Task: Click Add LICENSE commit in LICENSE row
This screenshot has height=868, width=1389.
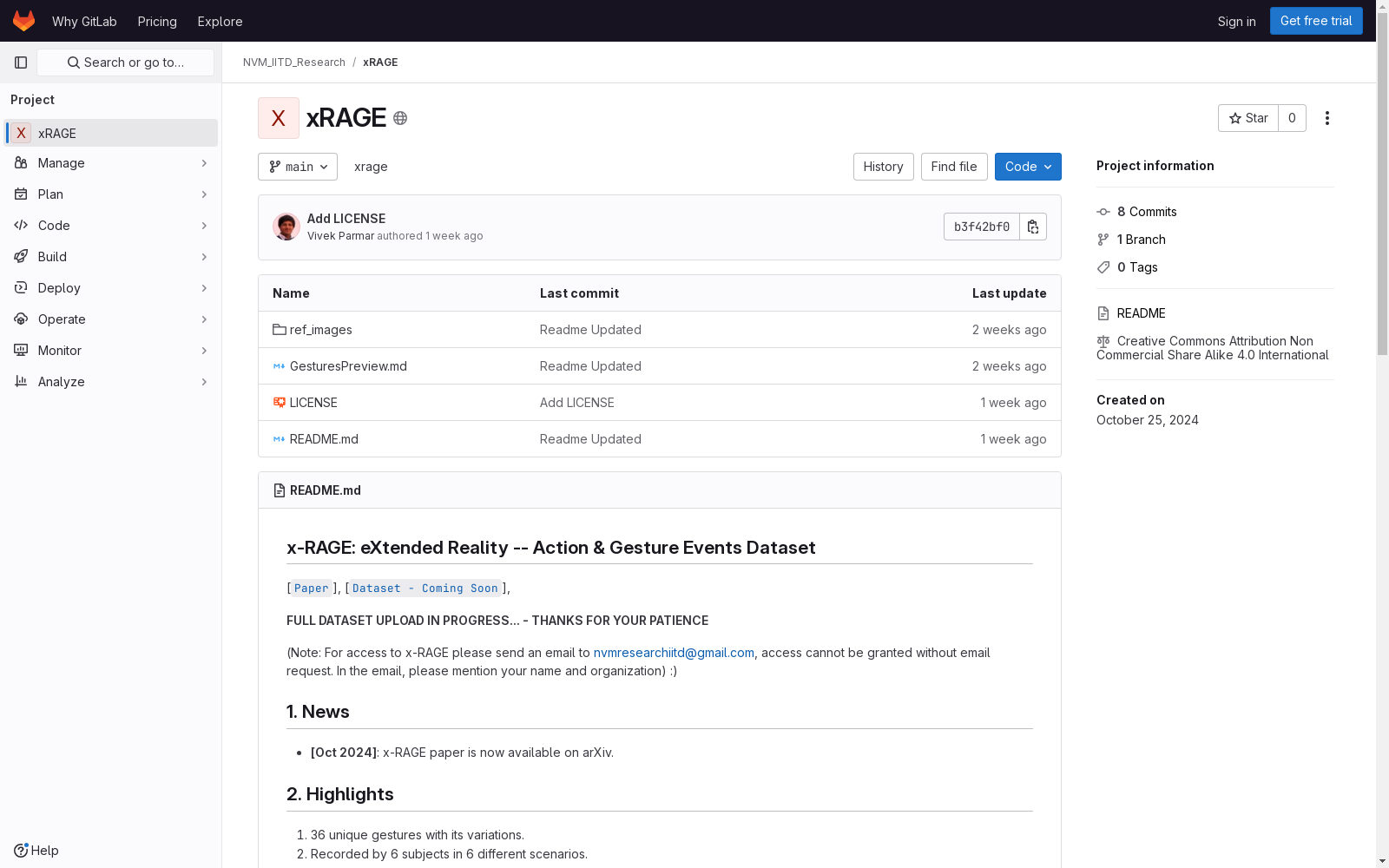Action: coord(577,403)
